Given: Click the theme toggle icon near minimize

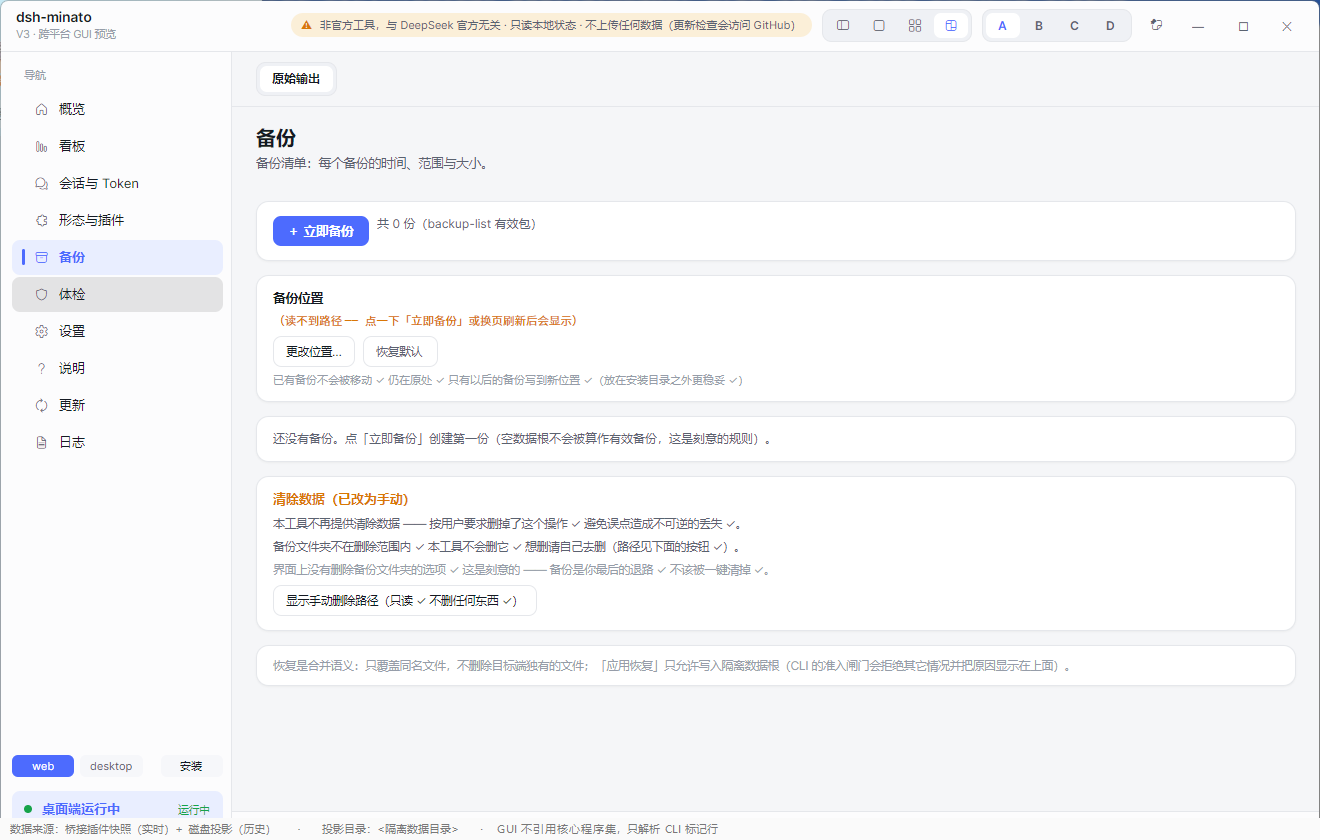Looking at the screenshot, I should [1156, 25].
